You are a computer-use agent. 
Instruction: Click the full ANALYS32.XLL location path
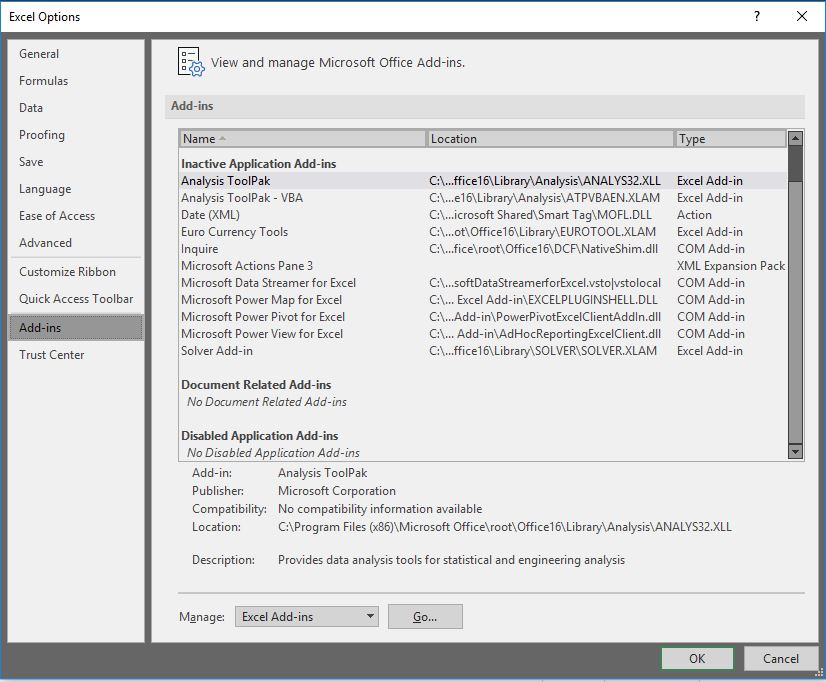[x=505, y=527]
